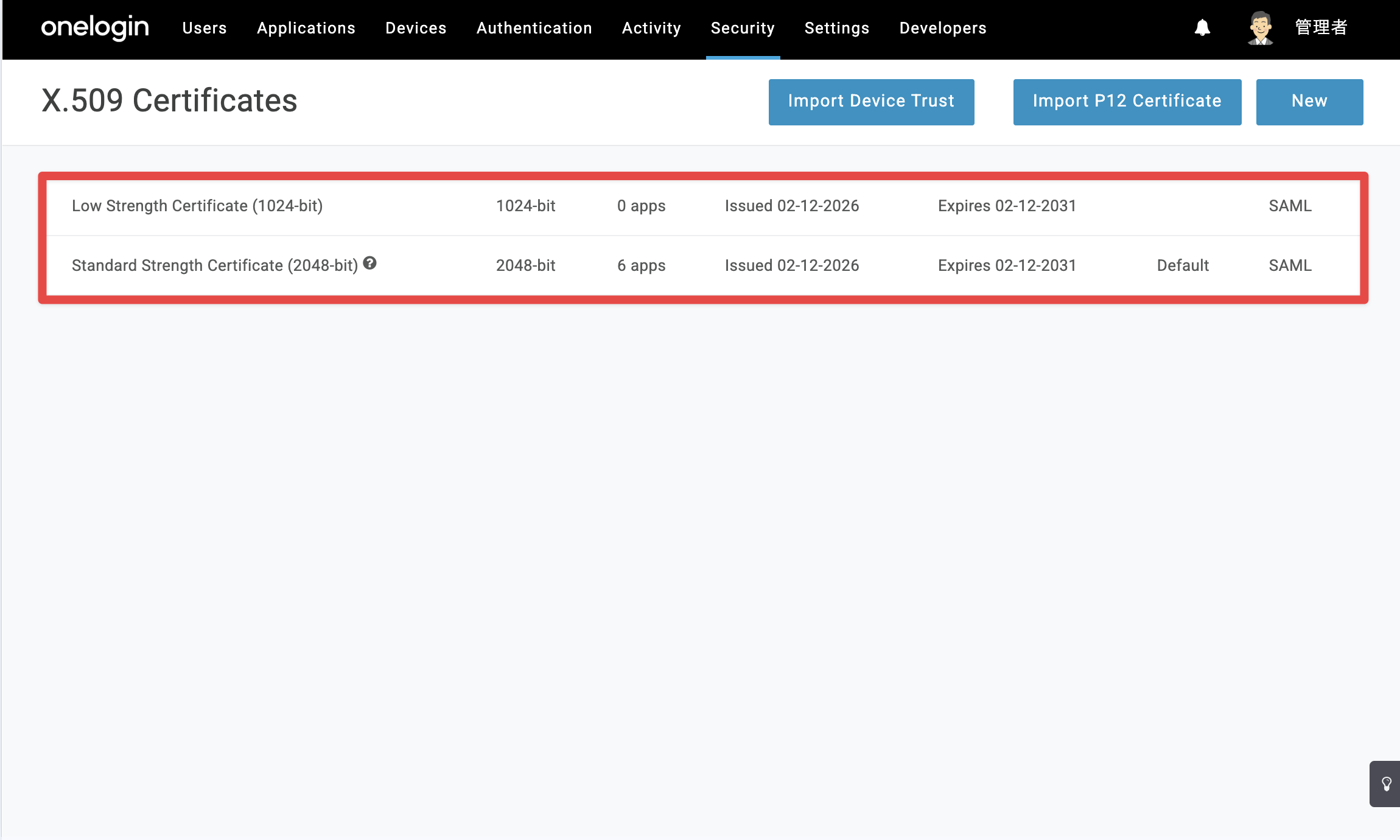
Task: Expand the Authentication navigation menu
Action: 534,28
